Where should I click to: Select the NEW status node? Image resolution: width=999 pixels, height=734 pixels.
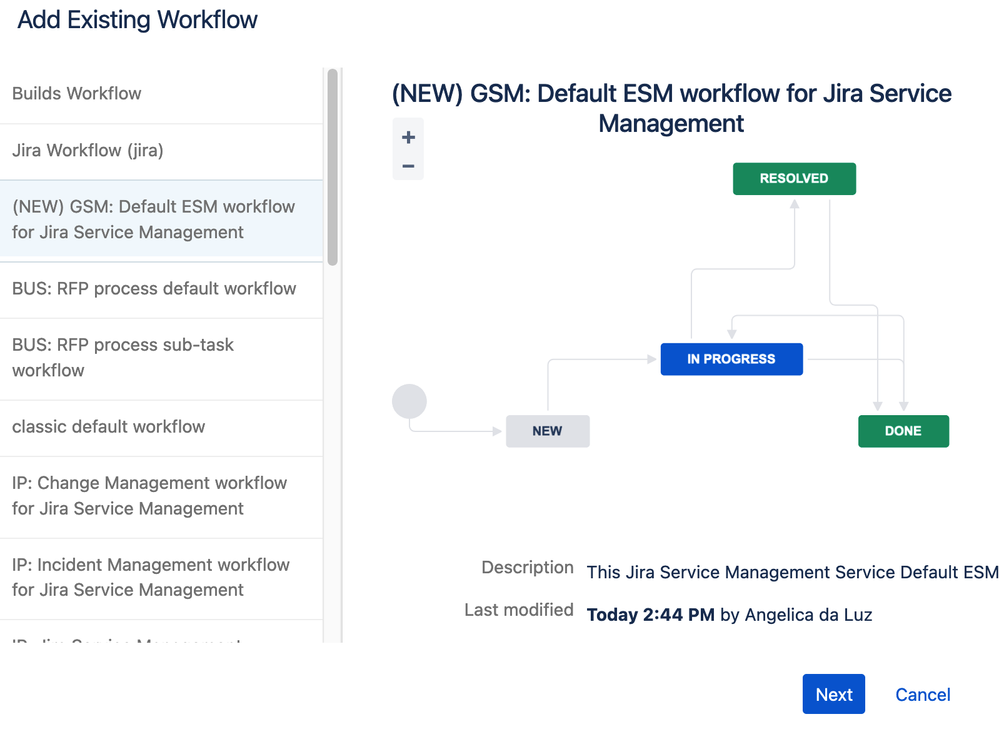point(547,431)
